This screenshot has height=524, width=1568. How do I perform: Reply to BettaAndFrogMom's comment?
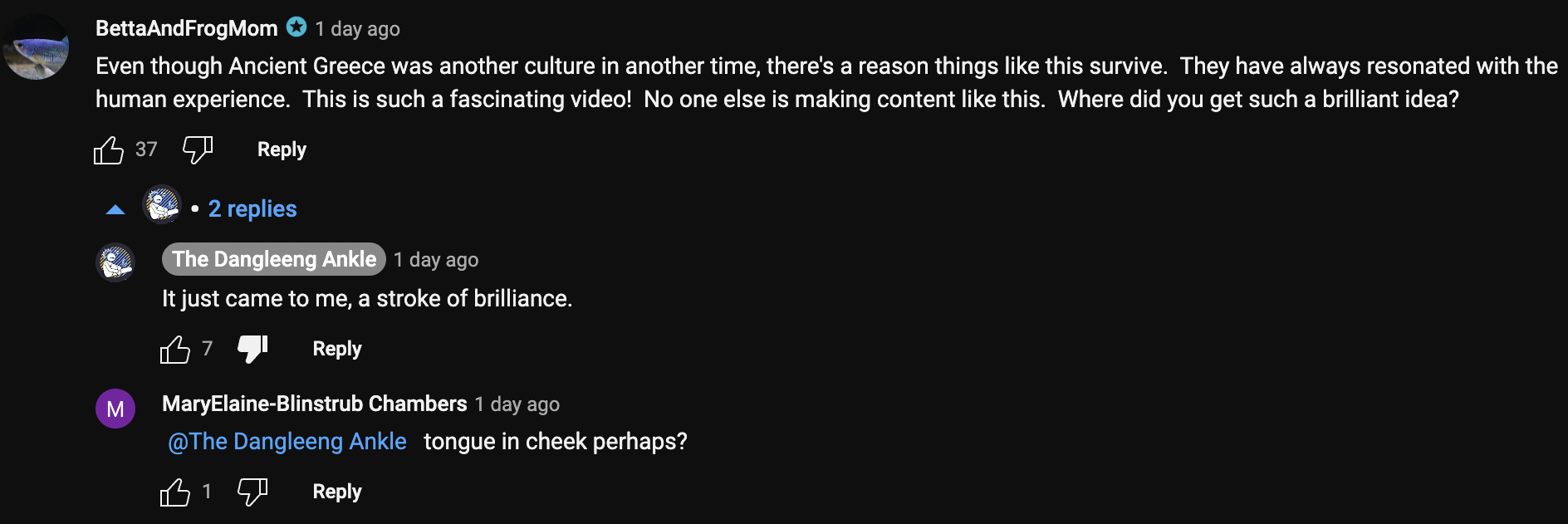[x=282, y=149]
